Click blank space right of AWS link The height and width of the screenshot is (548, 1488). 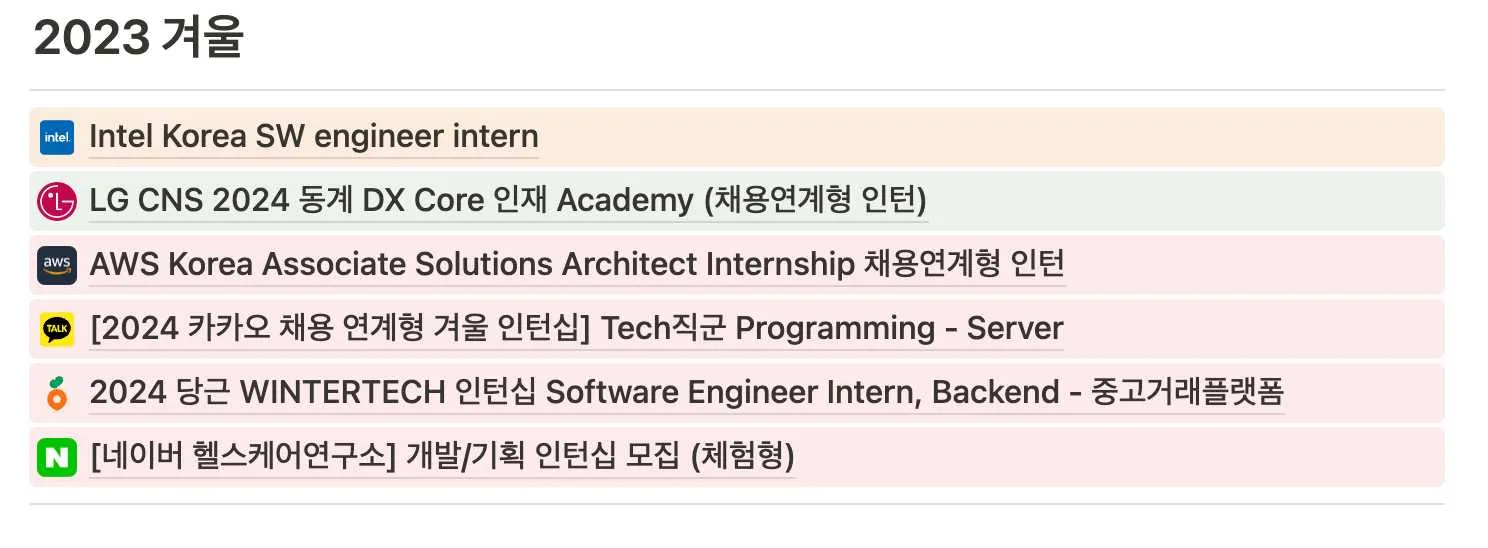point(1250,265)
